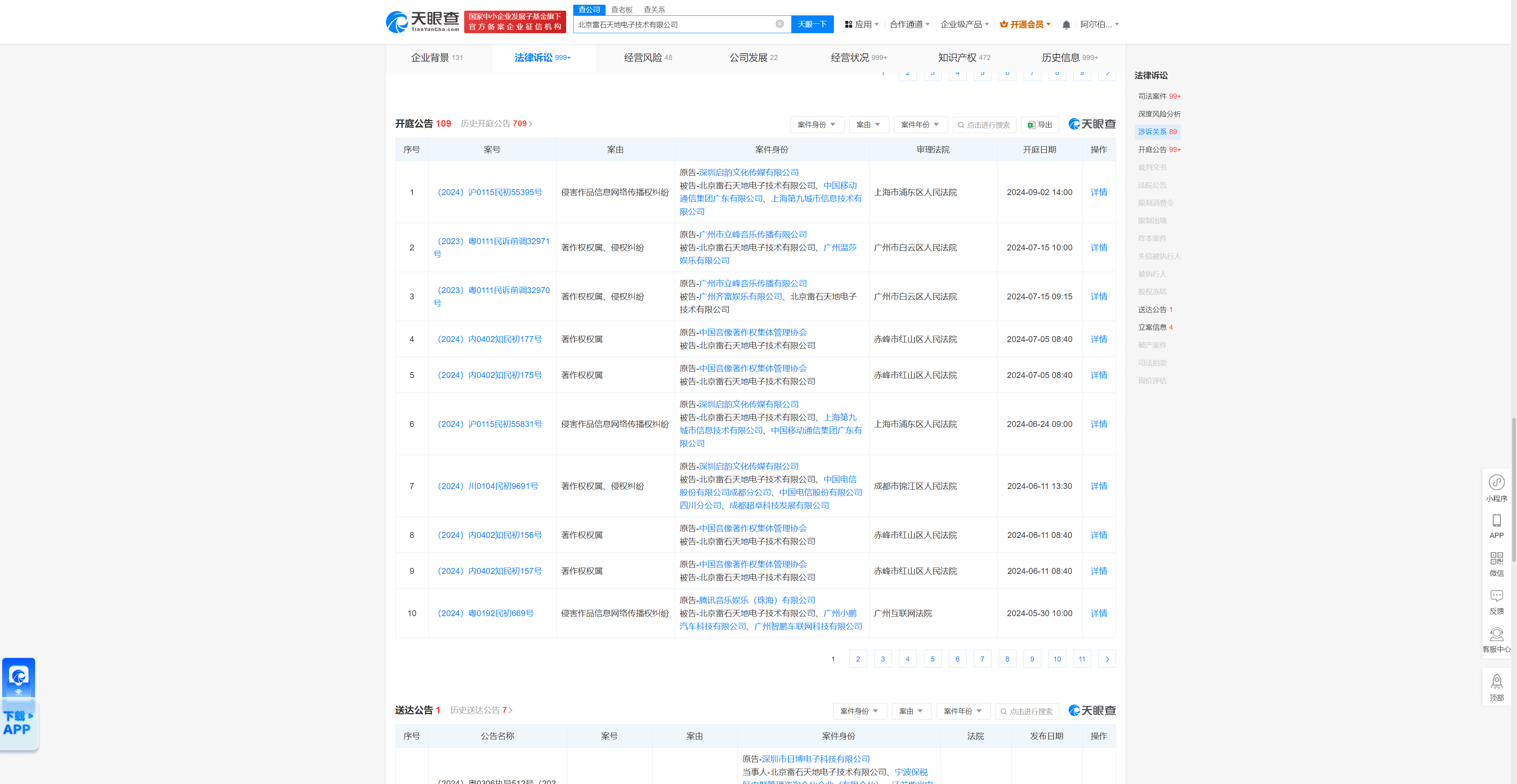Switch to the 经营风险 tab
The height and width of the screenshot is (784, 1517).
(648, 58)
